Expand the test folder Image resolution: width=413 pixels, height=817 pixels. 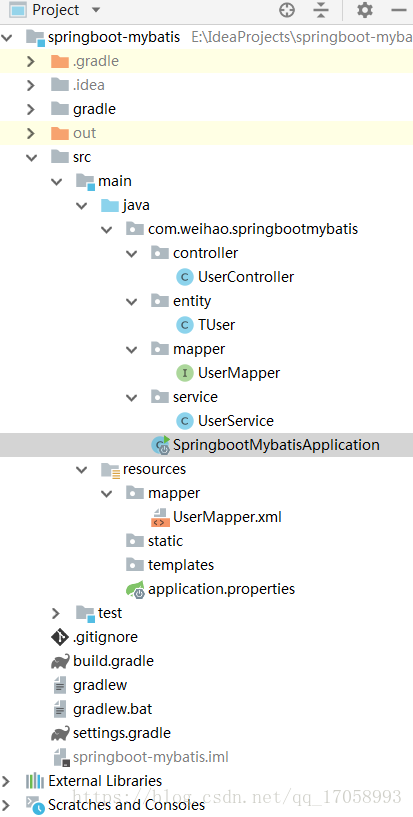56,614
